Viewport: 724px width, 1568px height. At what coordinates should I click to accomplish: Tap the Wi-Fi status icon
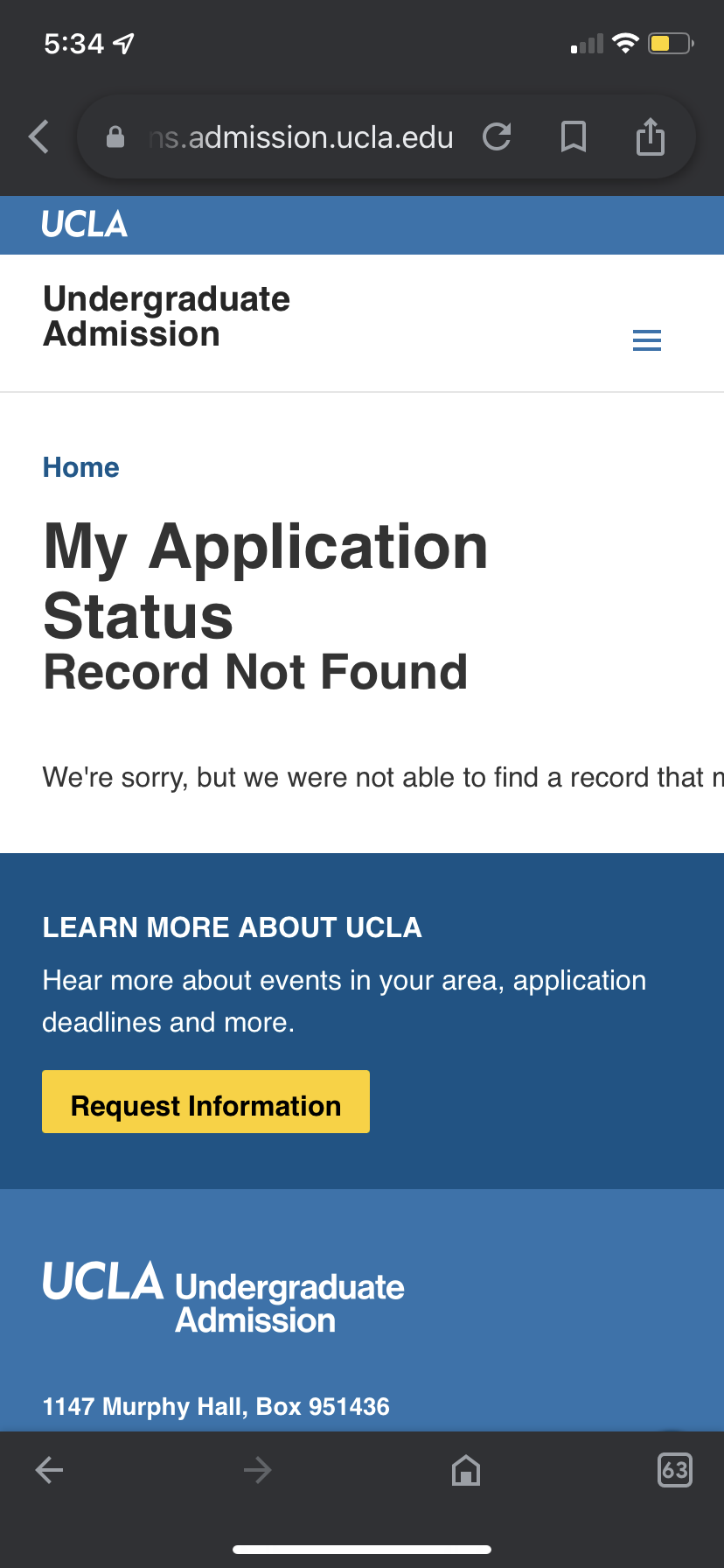(x=625, y=43)
